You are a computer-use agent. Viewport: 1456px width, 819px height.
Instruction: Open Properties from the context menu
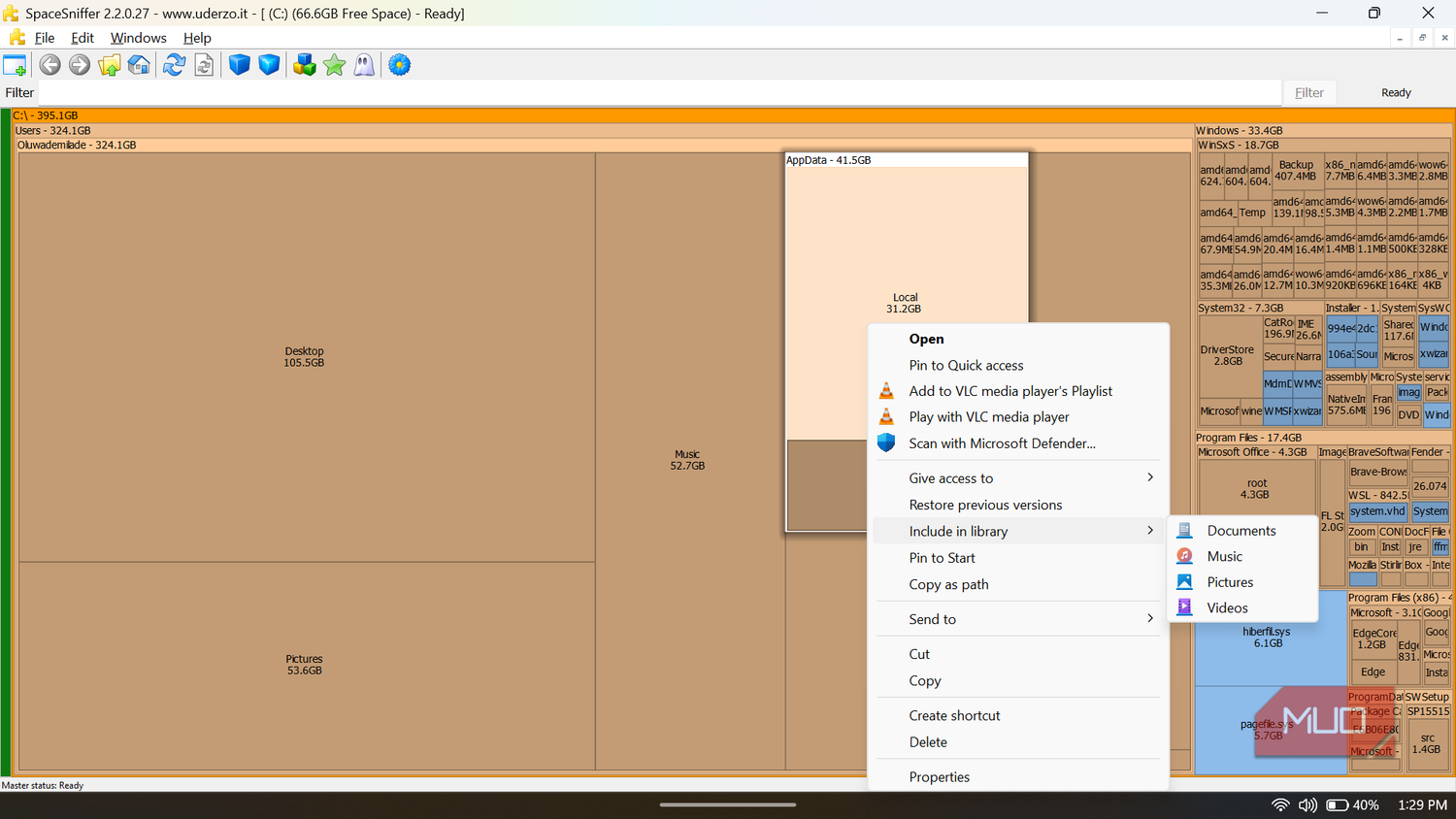pos(1018,777)
